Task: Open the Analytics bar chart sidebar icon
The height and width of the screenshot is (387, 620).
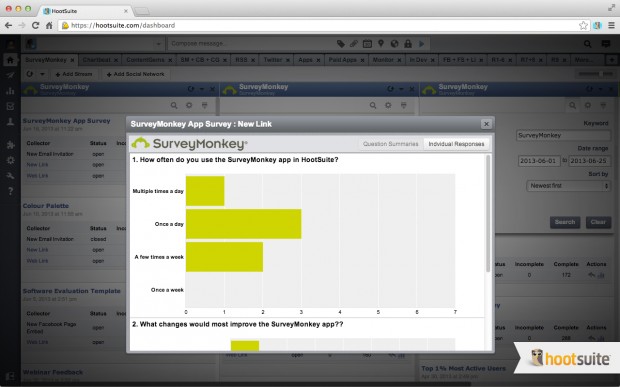Action: click(x=10, y=91)
